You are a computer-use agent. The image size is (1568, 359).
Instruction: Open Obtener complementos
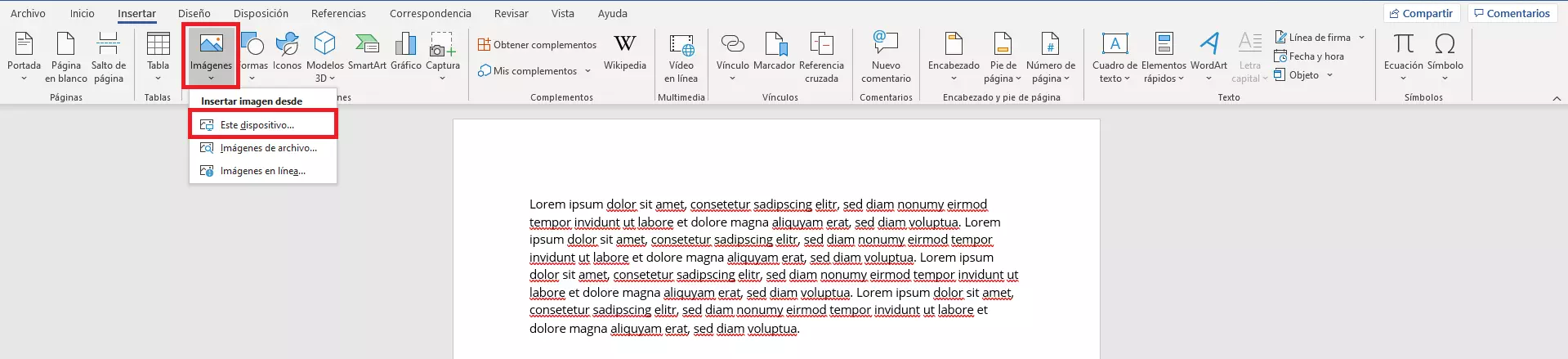click(537, 45)
